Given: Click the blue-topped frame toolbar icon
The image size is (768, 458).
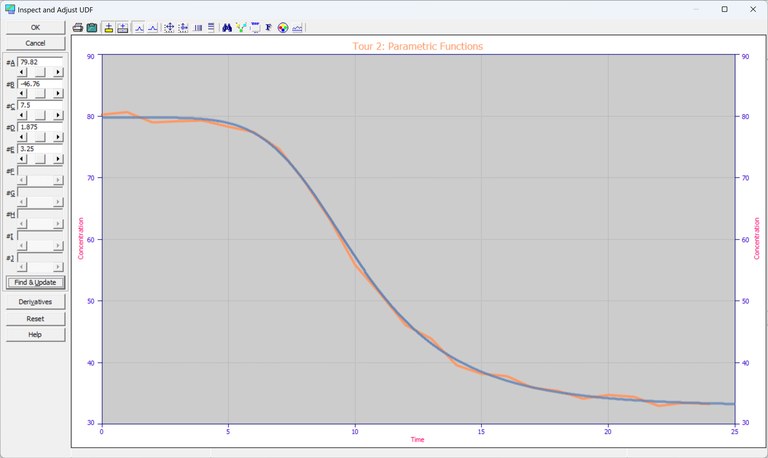Looking at the screenshot, I should (255, 28).
